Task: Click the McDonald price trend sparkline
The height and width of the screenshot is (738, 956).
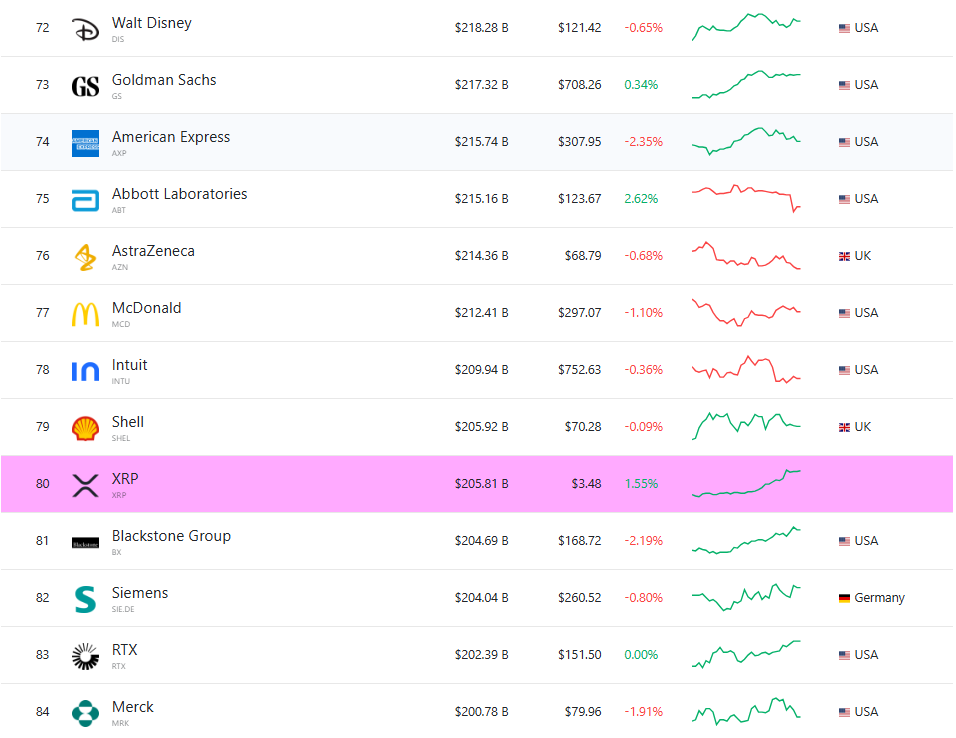Action: point(746,312)
